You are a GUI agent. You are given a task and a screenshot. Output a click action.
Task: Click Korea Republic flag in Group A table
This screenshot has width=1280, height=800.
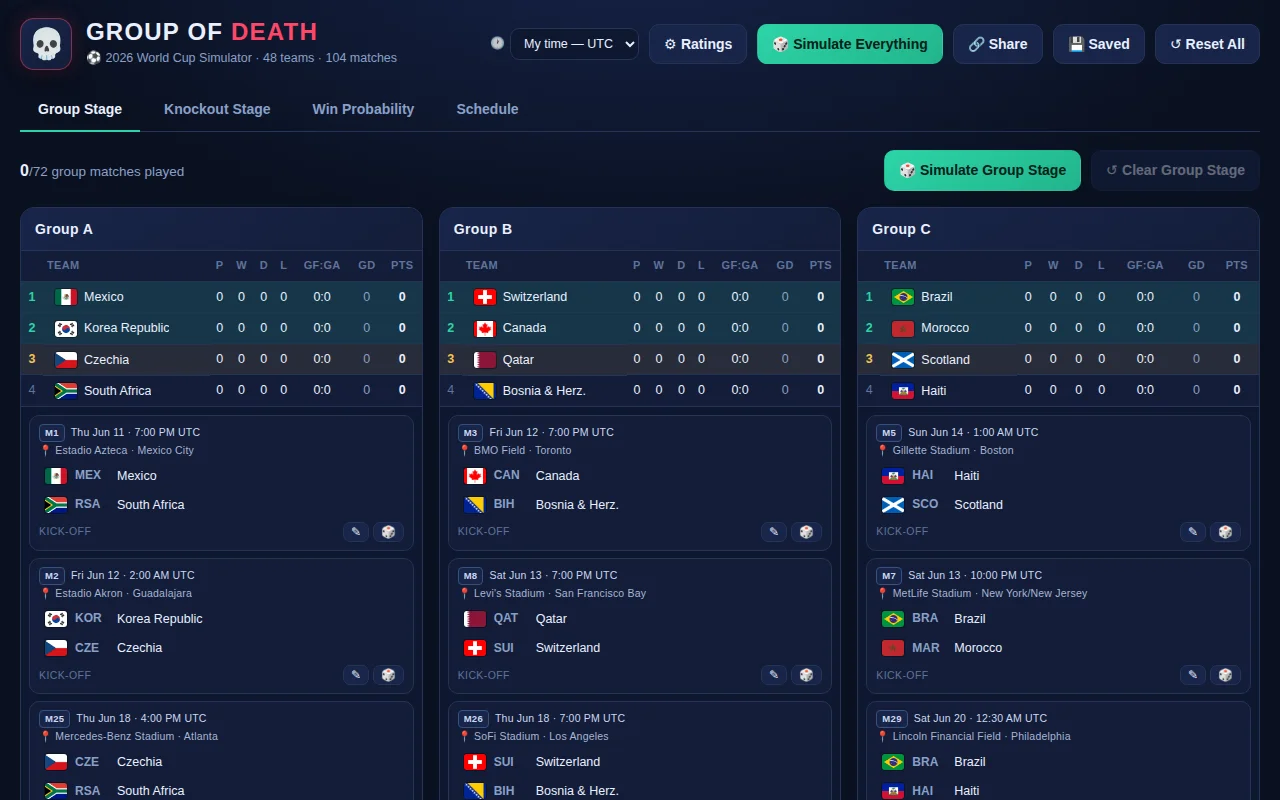click(66, 328)
